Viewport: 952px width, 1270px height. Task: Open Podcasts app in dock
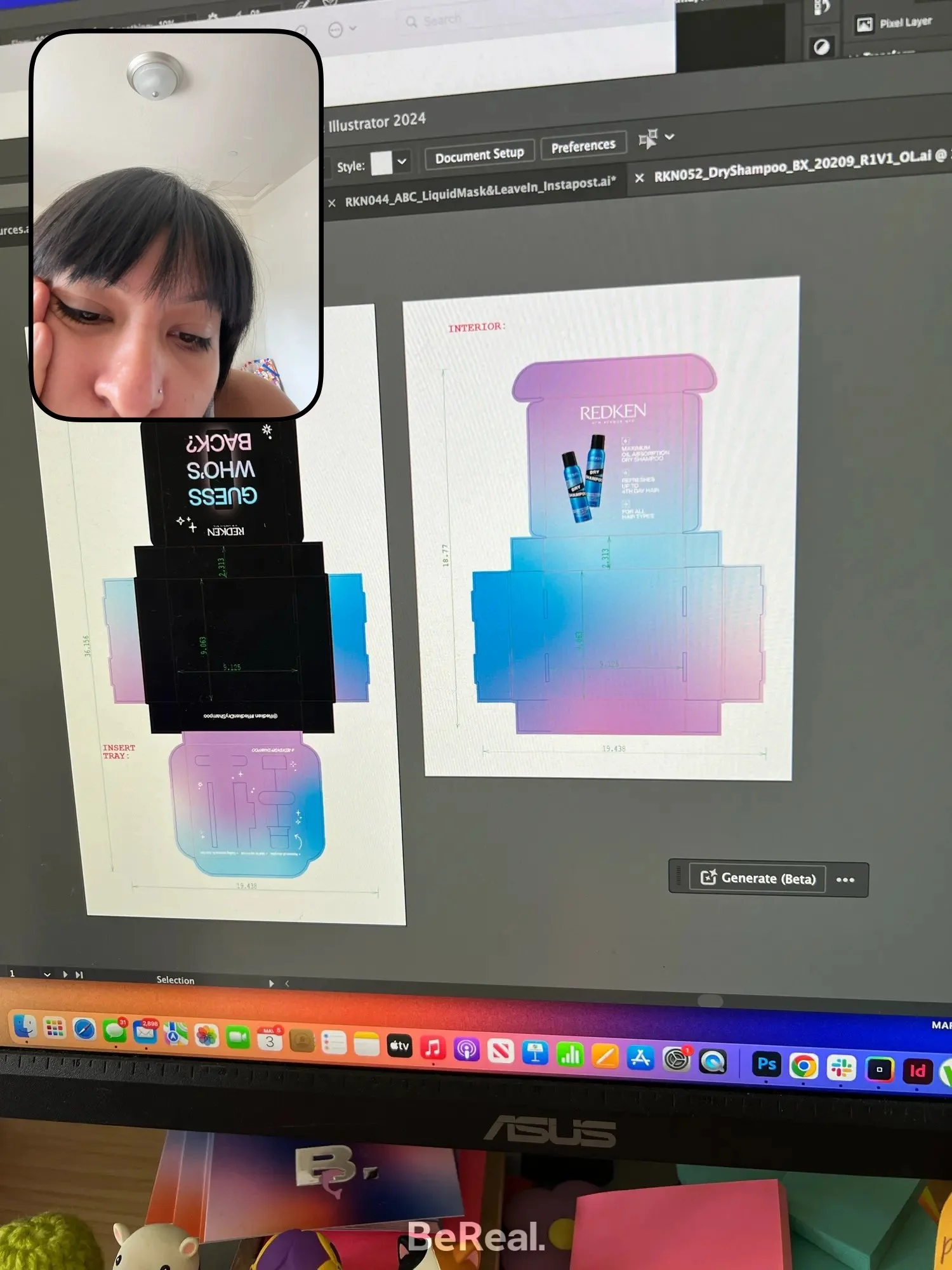click(x=466, y=1050)
